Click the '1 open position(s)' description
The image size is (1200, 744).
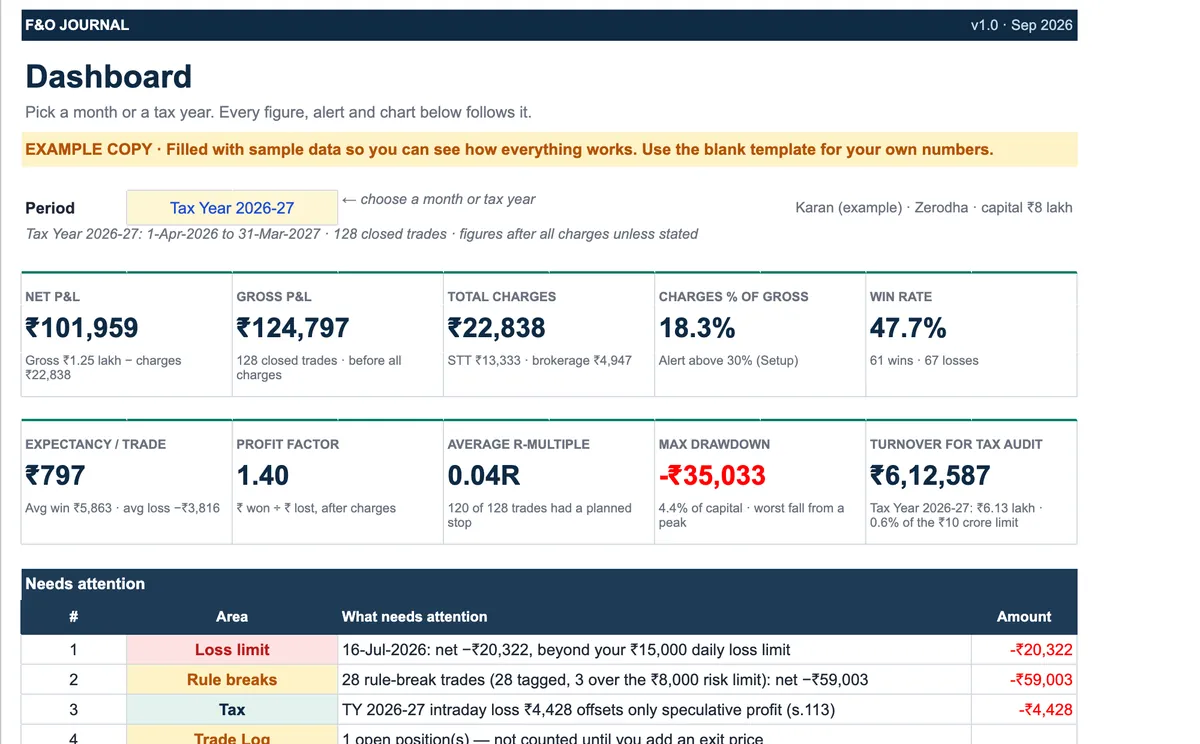(552, 738)
